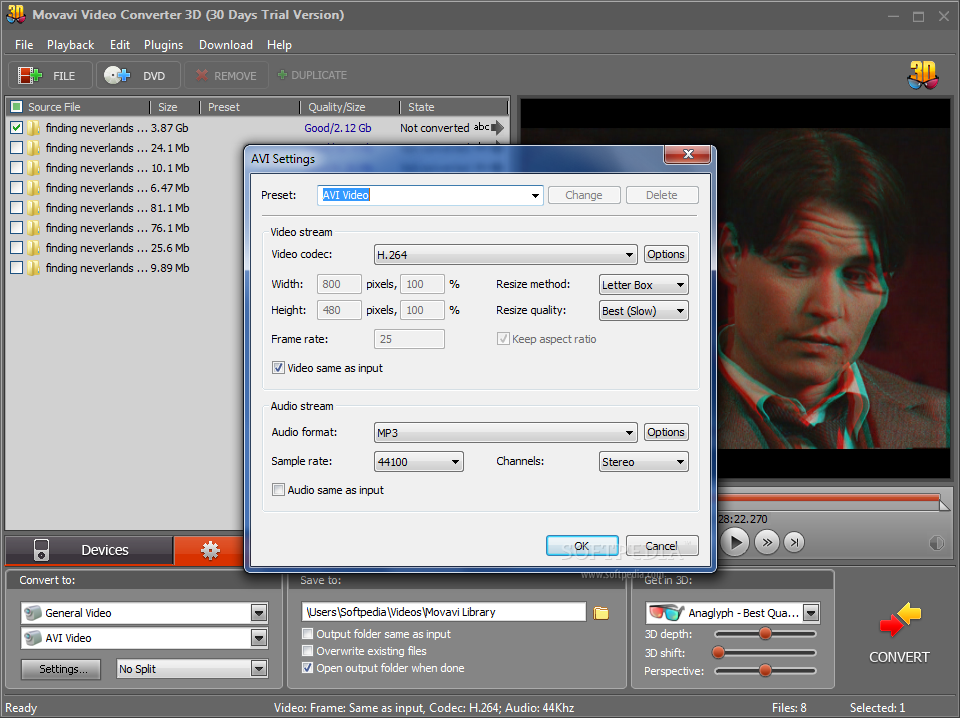Click the Movavi 3D app icon in title bar

coord(15,14)
